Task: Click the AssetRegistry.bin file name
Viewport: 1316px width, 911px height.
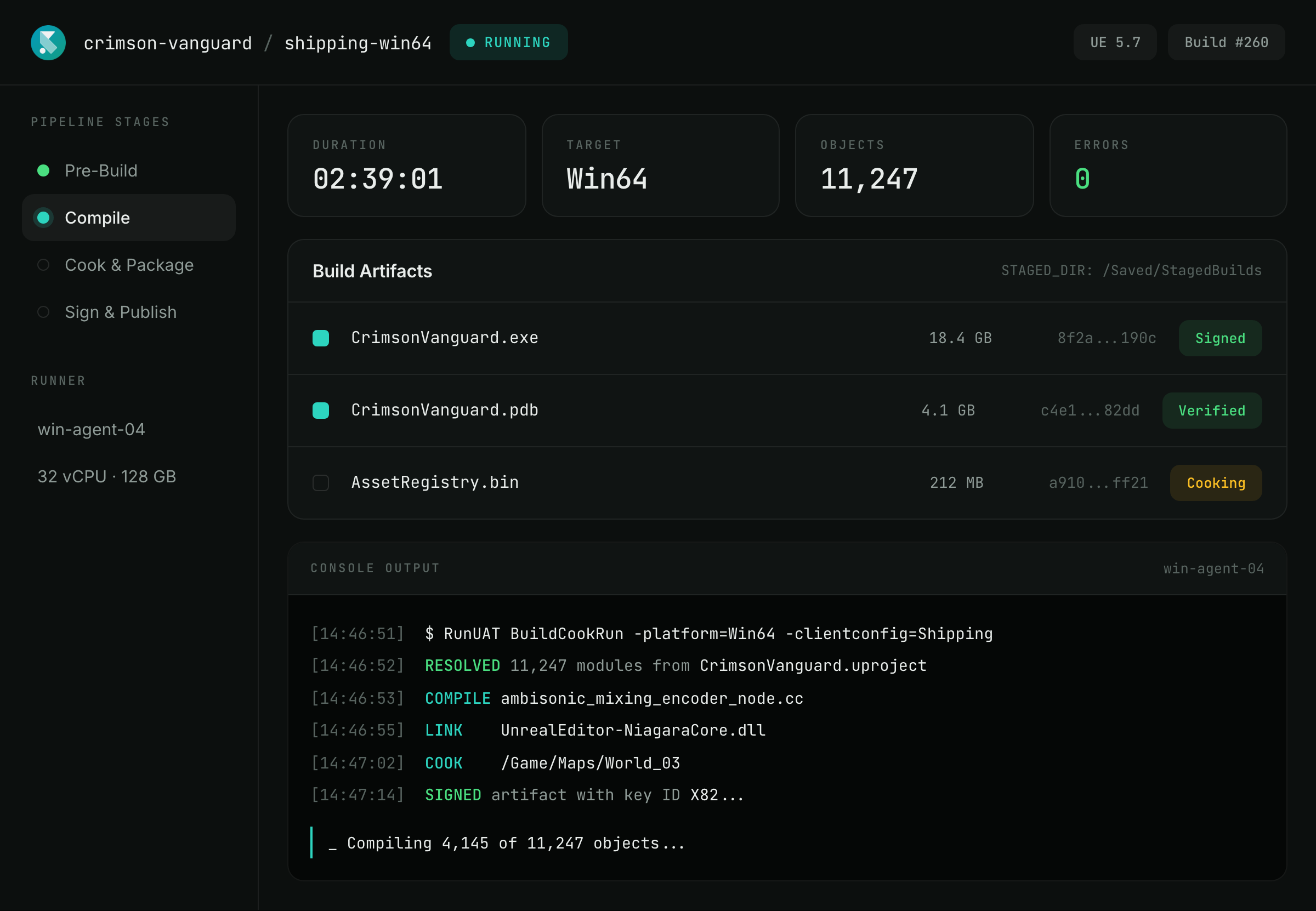Action: (435, 483)
